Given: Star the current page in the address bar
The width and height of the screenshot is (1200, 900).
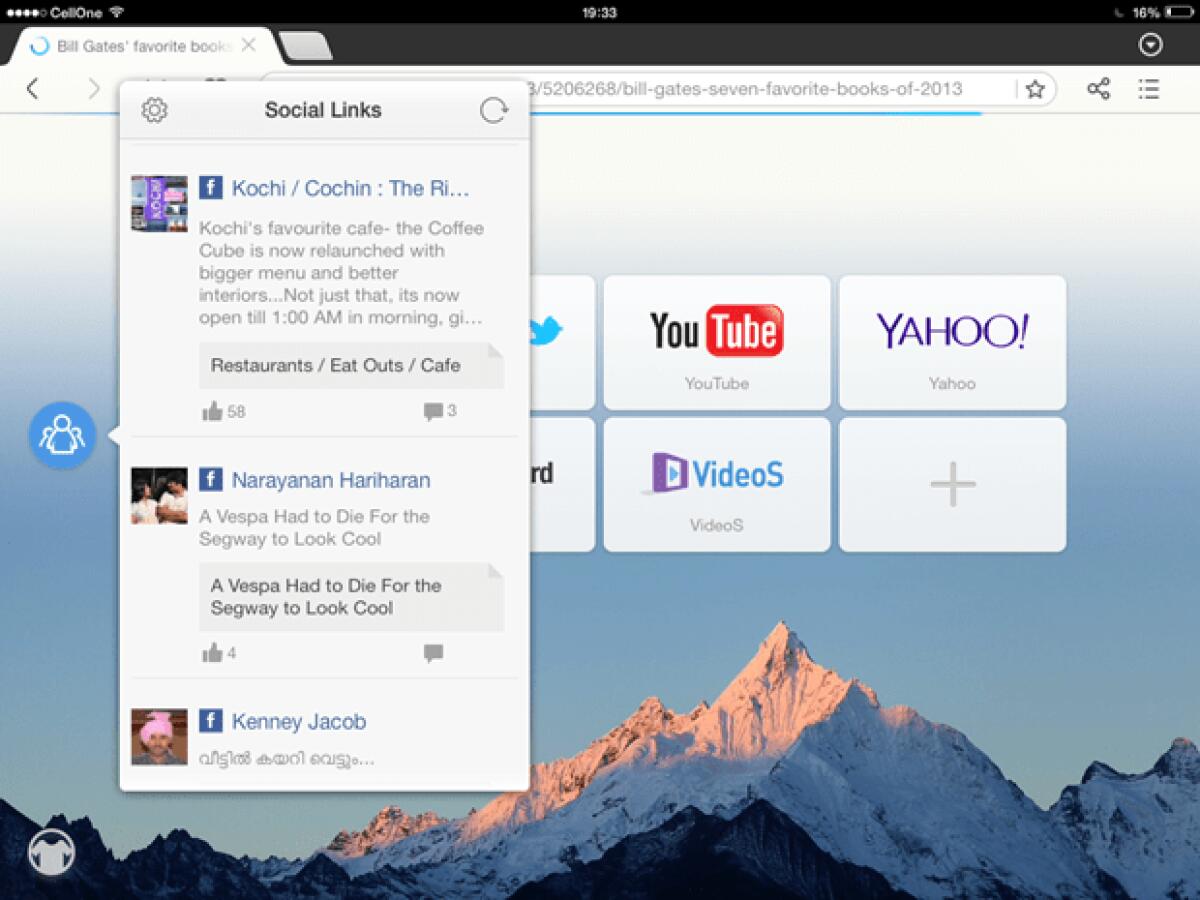Looking at the screenshot, I should coord(1034,89).
